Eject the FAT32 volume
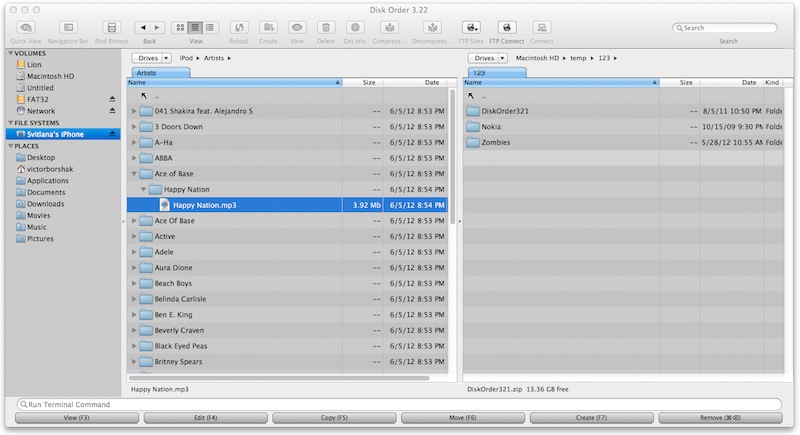800x435 pixels. click(111, 99)
